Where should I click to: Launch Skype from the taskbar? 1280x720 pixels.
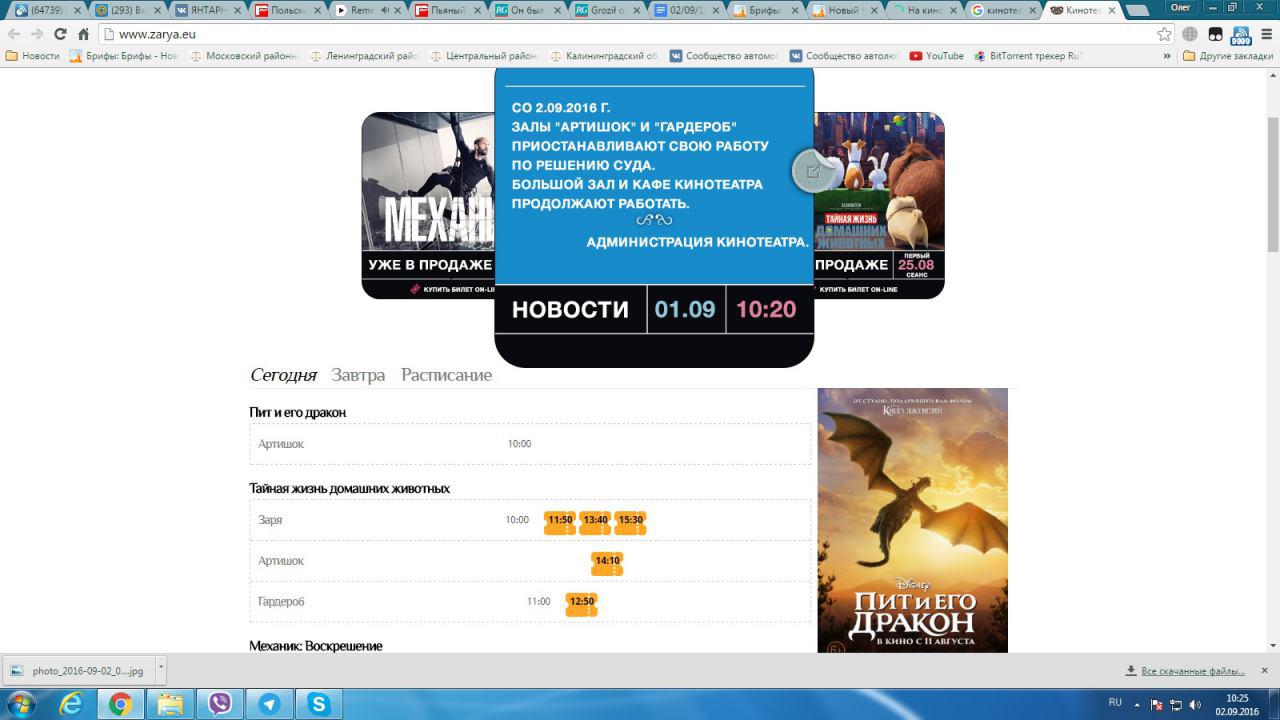(x=319, y=704)
